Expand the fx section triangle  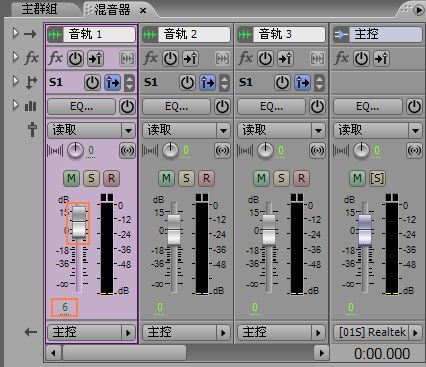click(15, 57)
